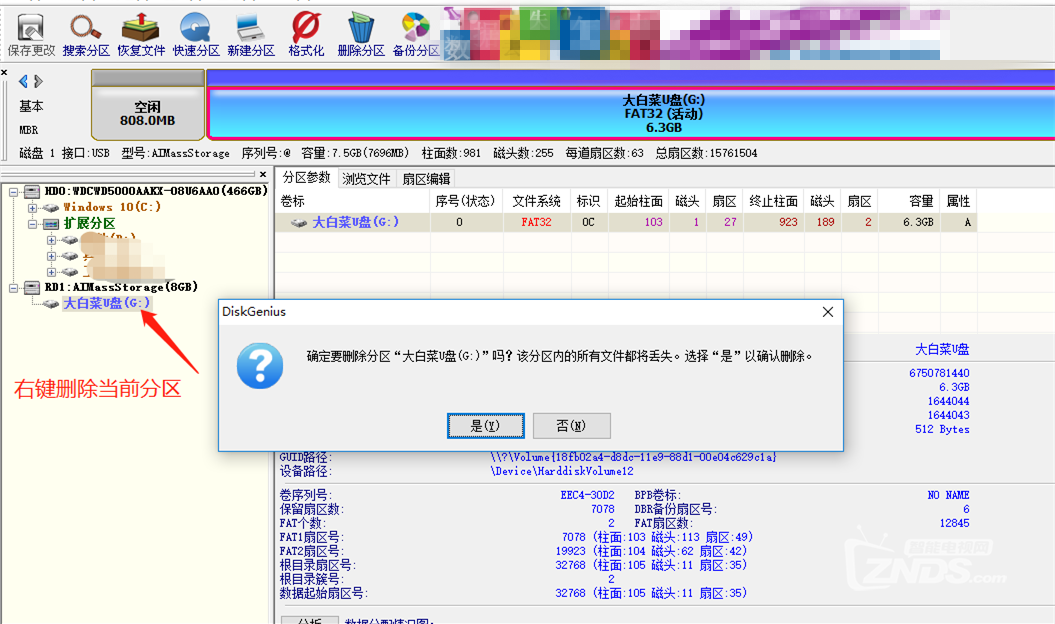Confirm deletion with the 是(Y) button
Image resolution: width=1055 pixels, height=624 pixels.
click(485, 425)
